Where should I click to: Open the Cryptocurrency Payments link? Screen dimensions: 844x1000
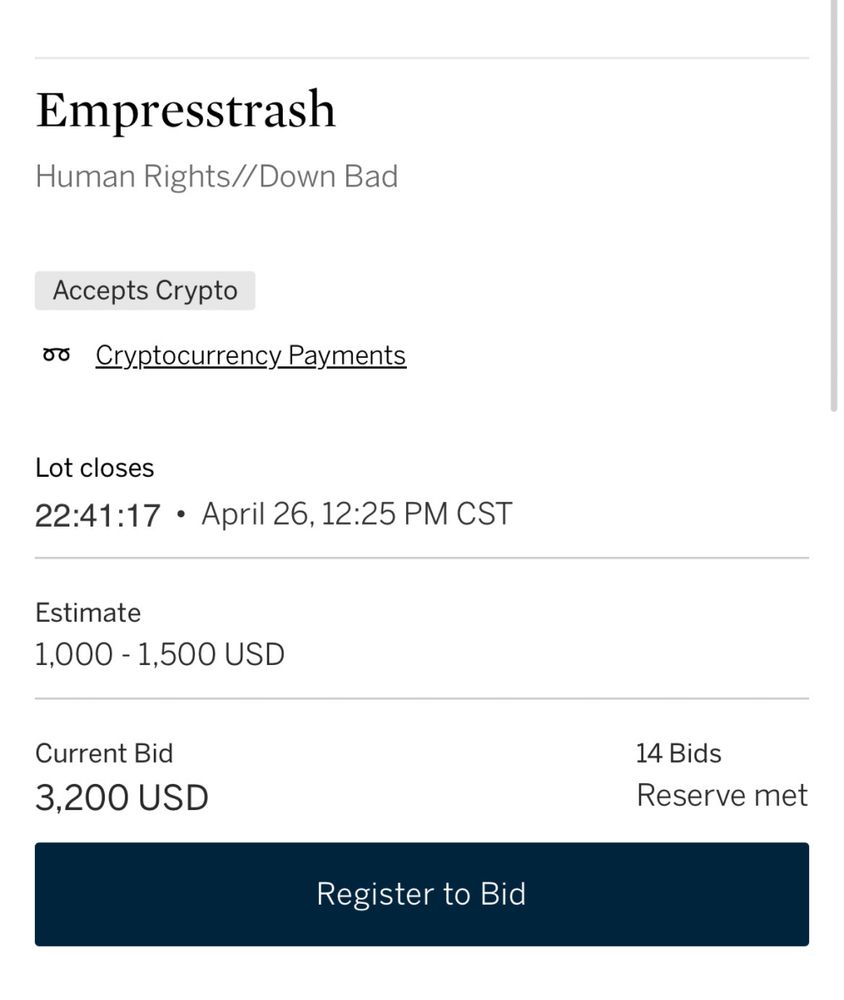(250, 355)
